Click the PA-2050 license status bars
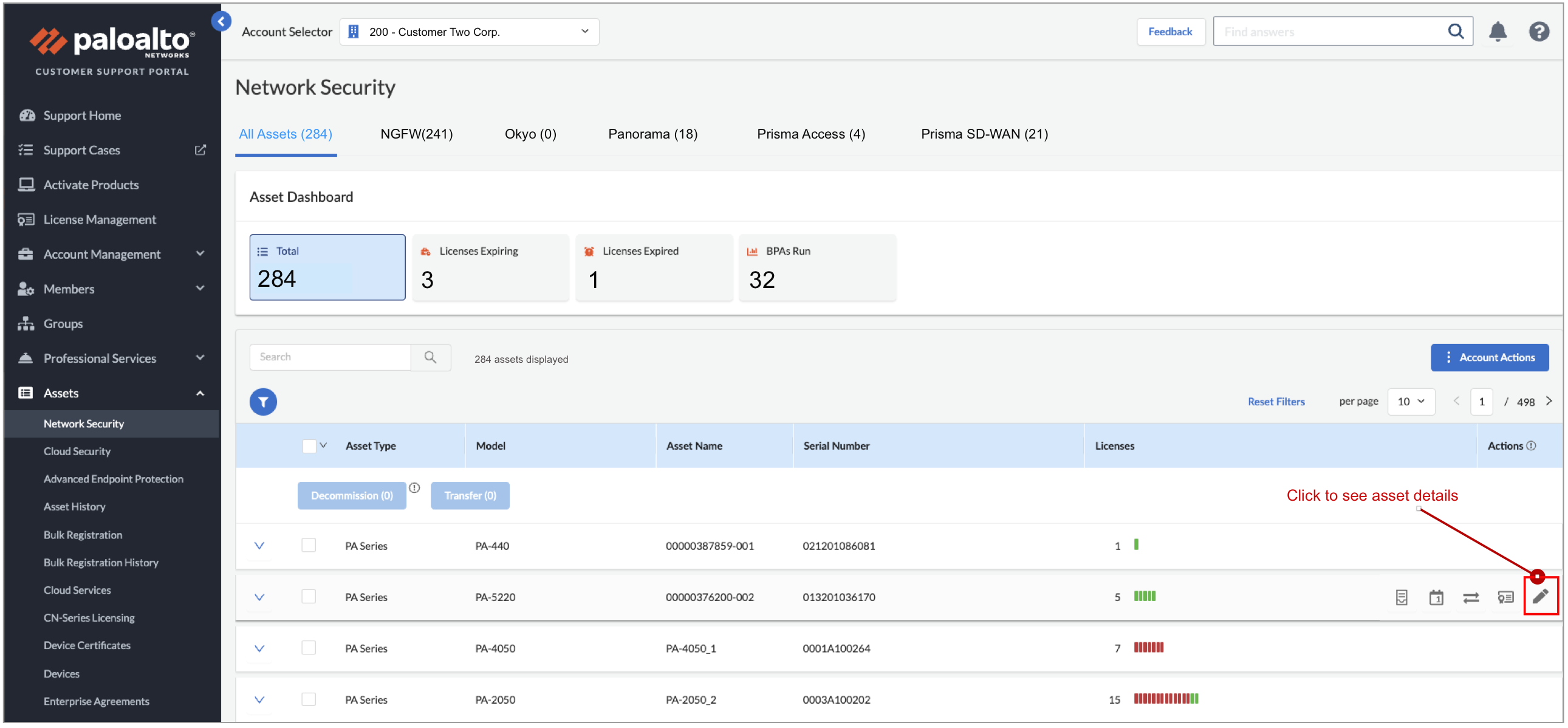 coord(1165,699)
